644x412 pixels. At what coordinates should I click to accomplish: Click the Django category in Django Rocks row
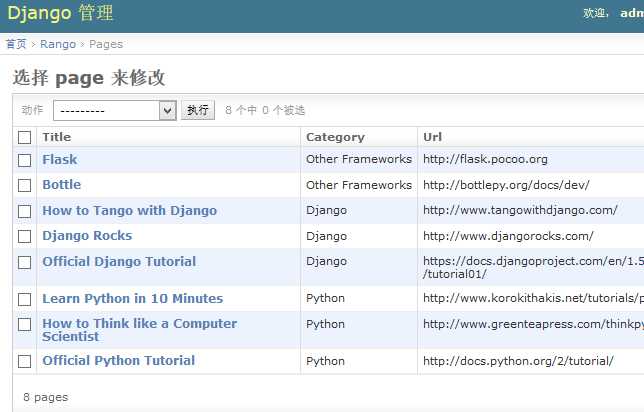click(326, 236)
